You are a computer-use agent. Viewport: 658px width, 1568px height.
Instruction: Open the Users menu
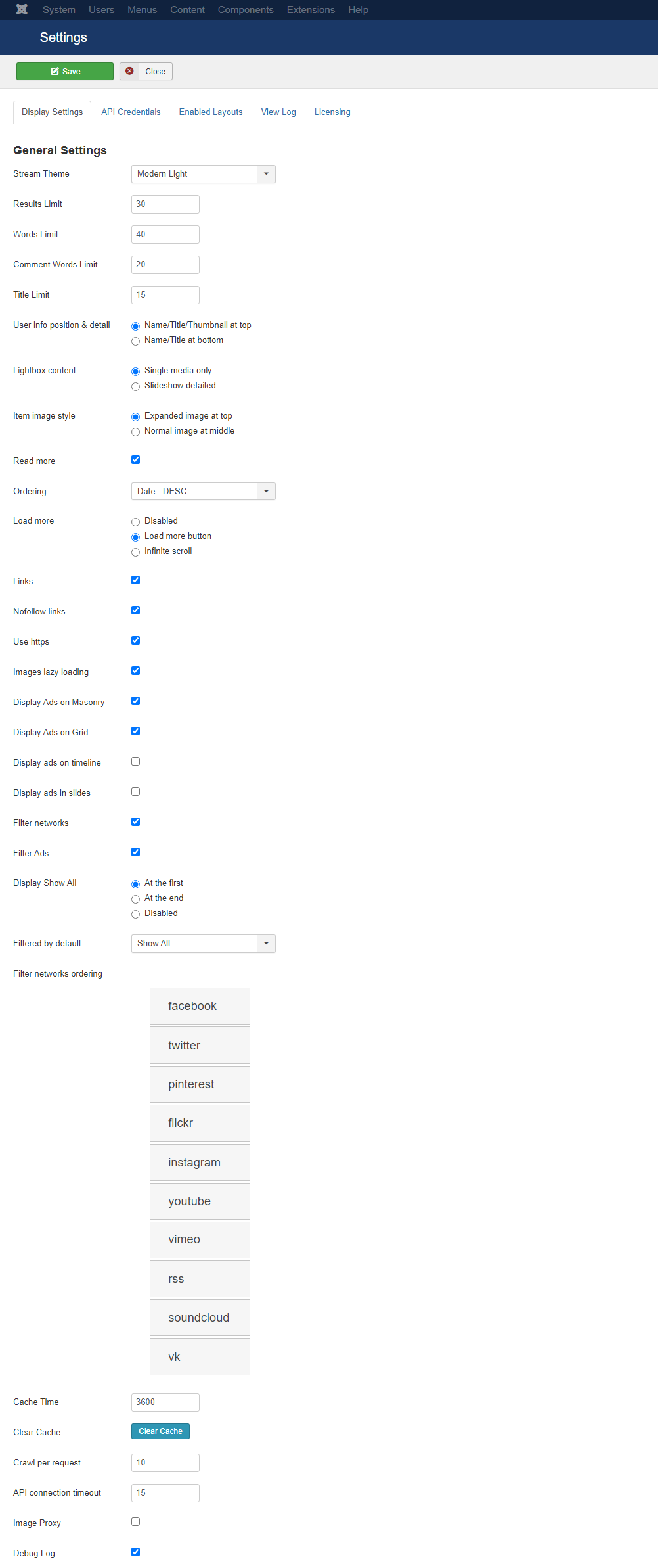click(102, 10)
